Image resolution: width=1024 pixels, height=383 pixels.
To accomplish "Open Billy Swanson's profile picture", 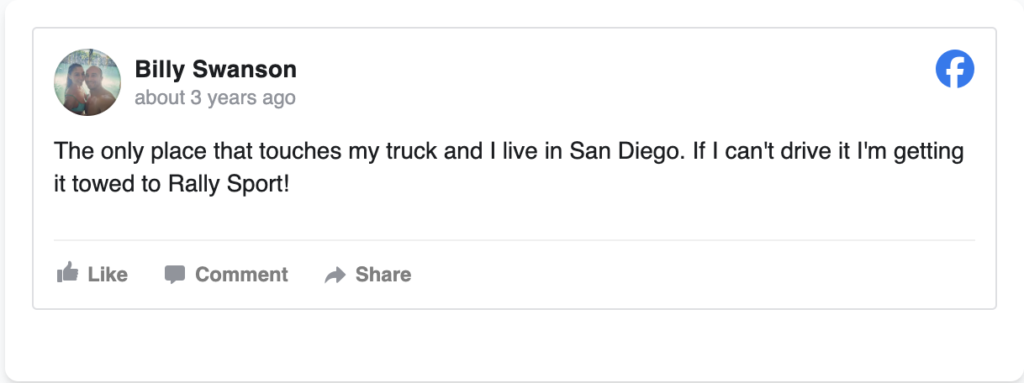I will (87, 82).
